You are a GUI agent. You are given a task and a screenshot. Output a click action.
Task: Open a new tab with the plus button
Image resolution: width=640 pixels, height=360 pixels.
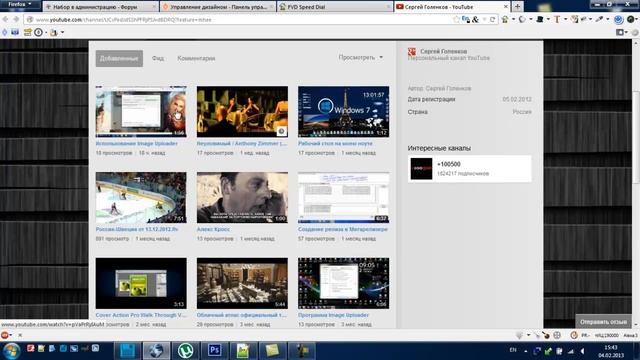(x=517, y=7)
